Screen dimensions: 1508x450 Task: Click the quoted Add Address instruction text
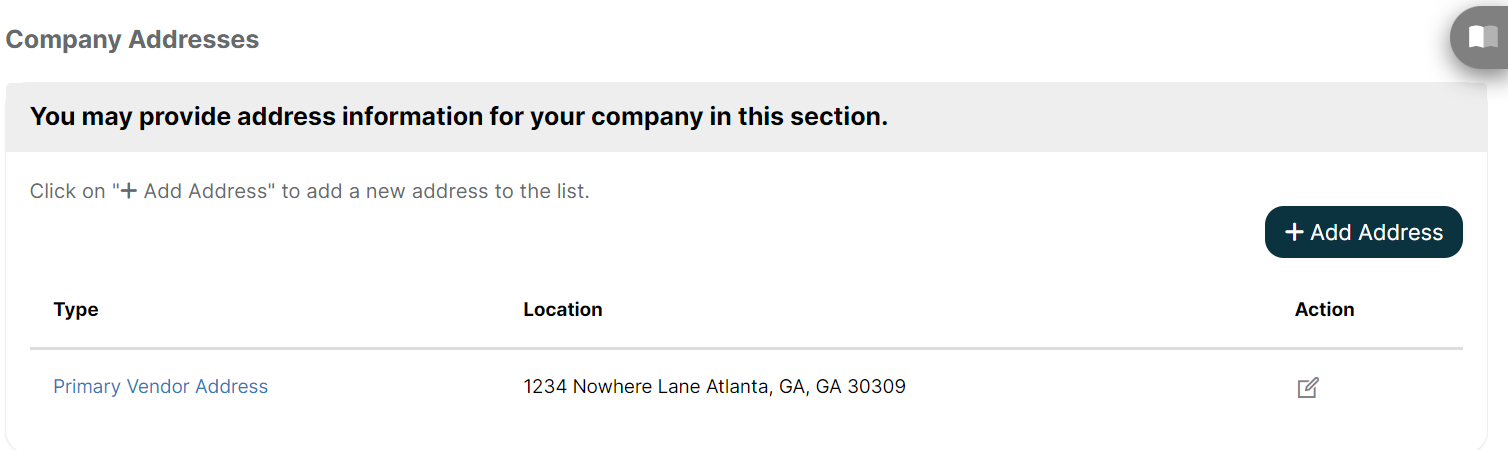point(194,191)
